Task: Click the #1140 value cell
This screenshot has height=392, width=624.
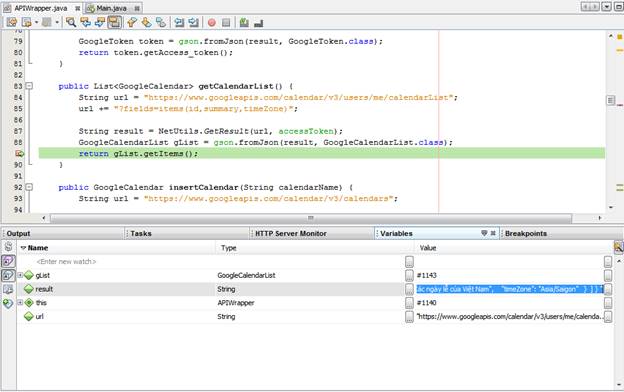Action: point(427,303)
